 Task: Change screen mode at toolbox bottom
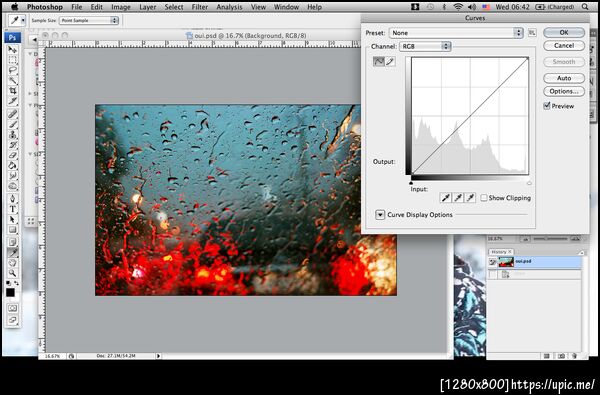click(x=12, y=320)
